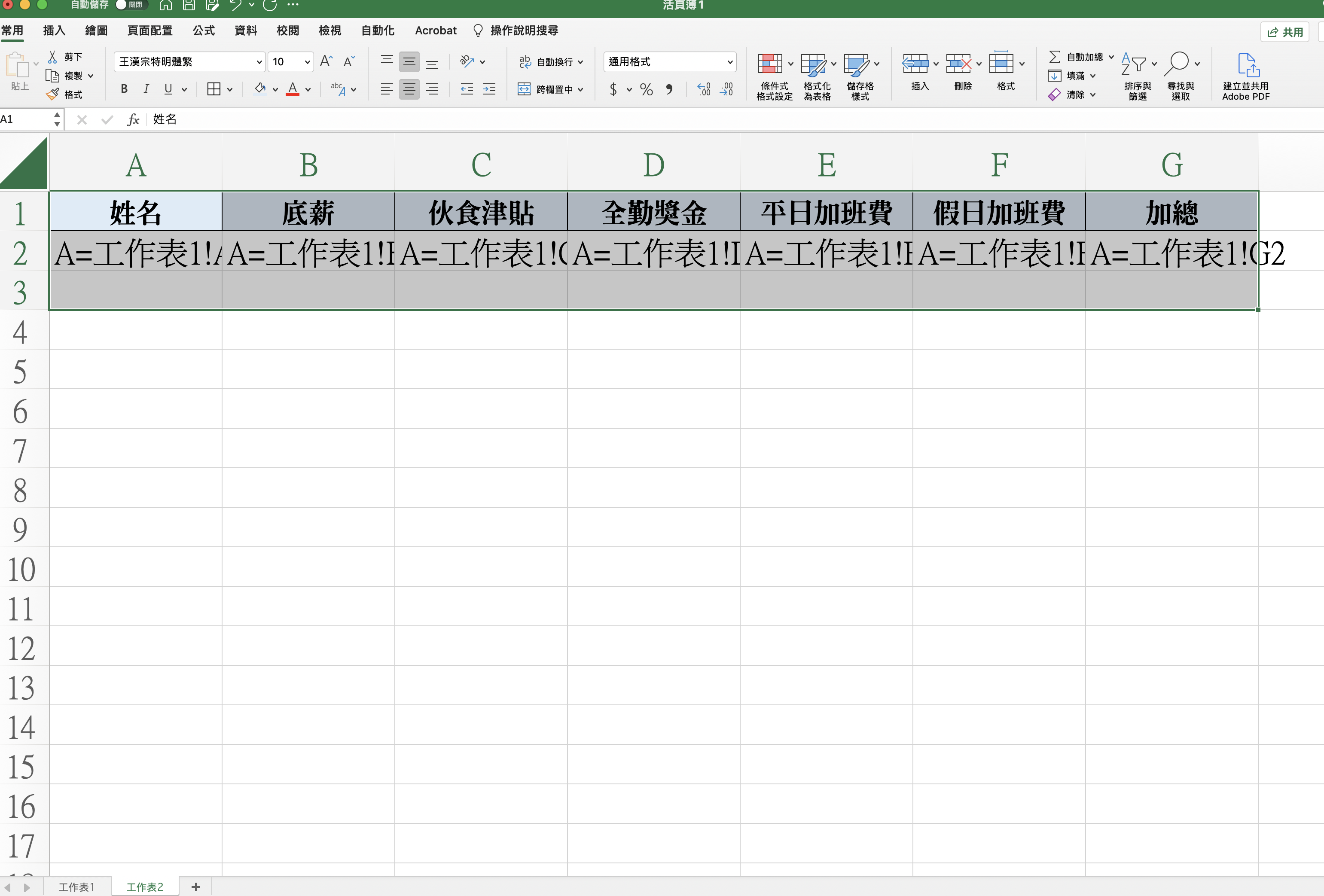Click the percent style icon
The width and height of the screenshot is (1324, 896).
point(646,89)
